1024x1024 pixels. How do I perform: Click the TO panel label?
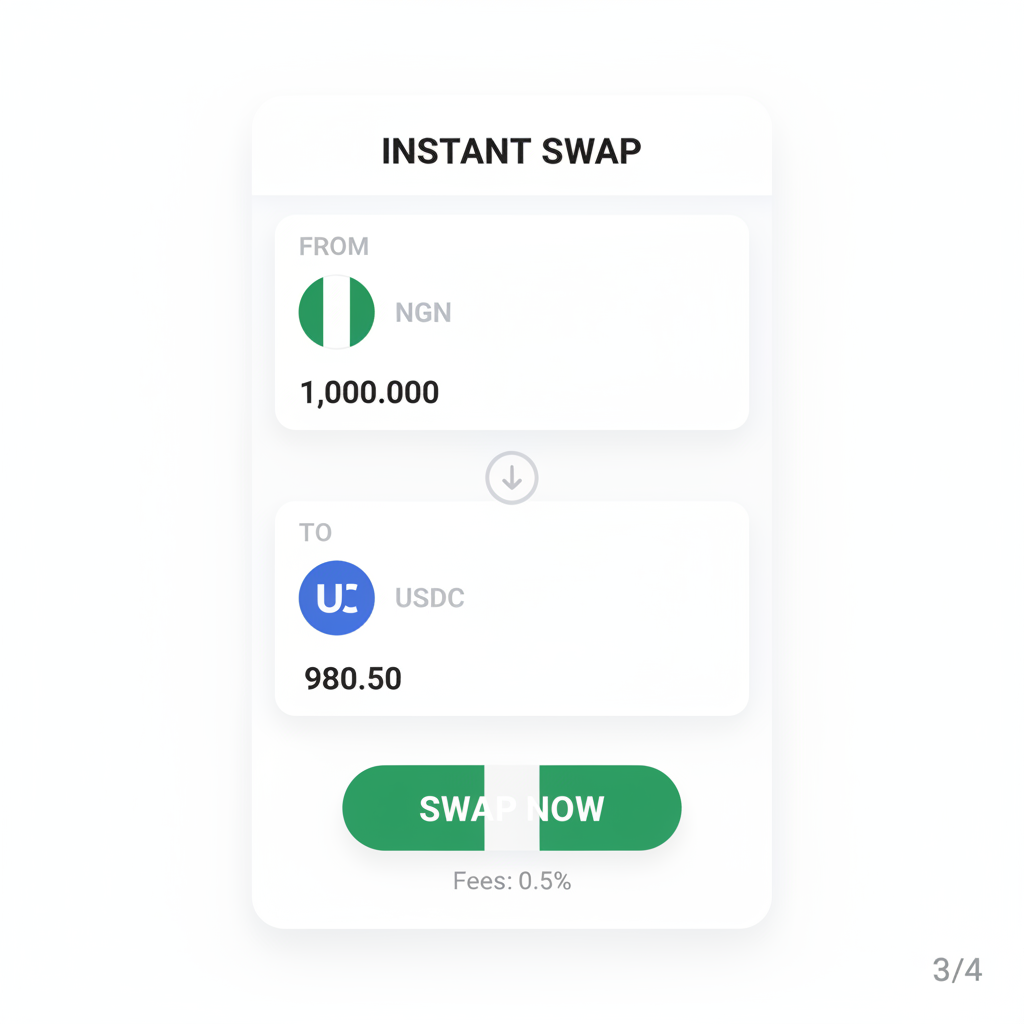315,532
